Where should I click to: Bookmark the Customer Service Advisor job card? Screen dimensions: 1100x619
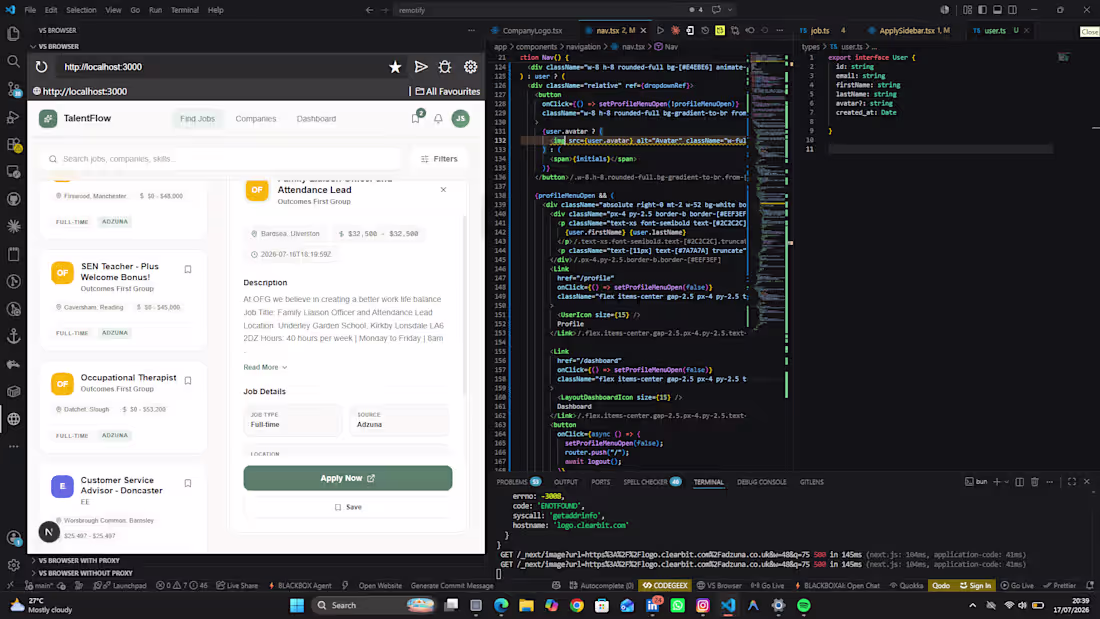[188, 484]
